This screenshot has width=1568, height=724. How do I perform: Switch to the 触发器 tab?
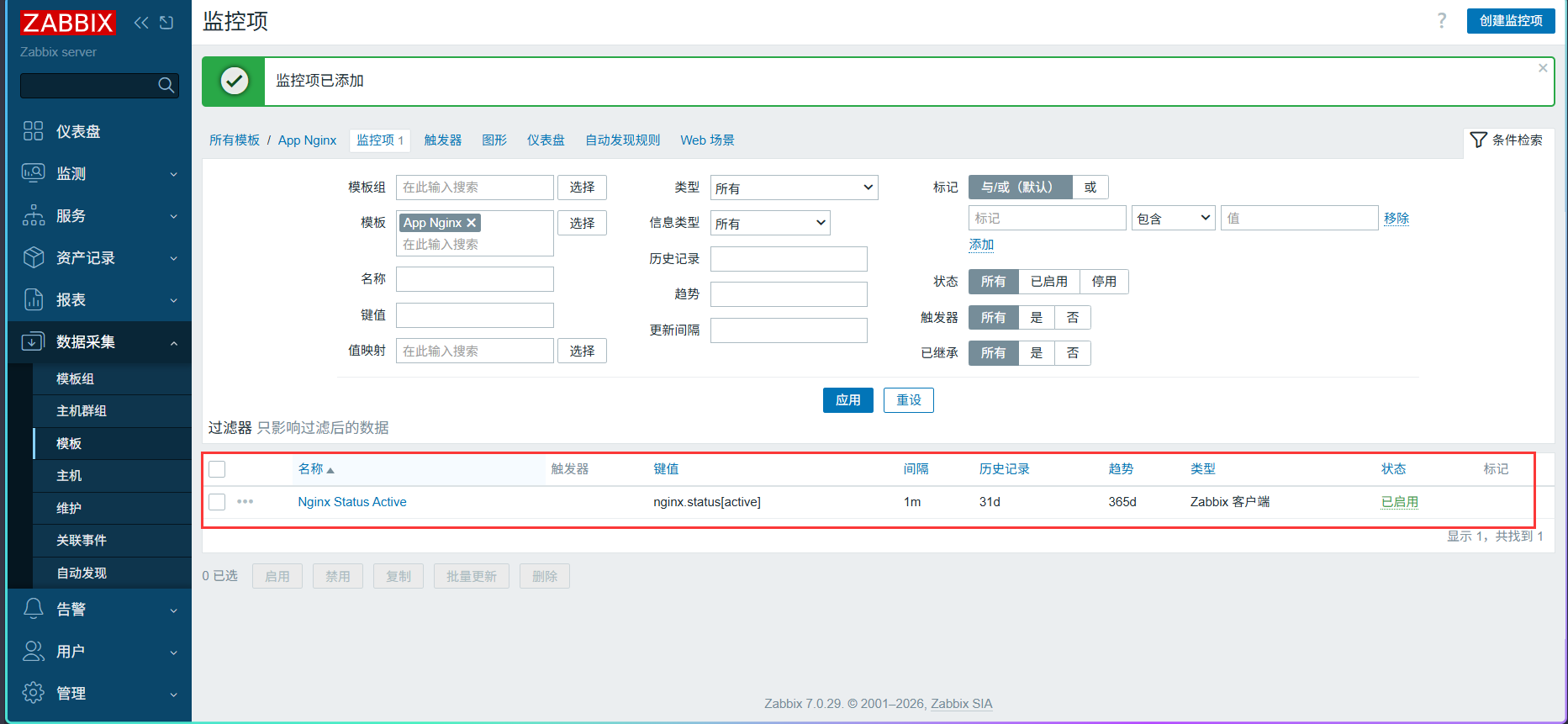pyautogui.click(x=443, y=140)
